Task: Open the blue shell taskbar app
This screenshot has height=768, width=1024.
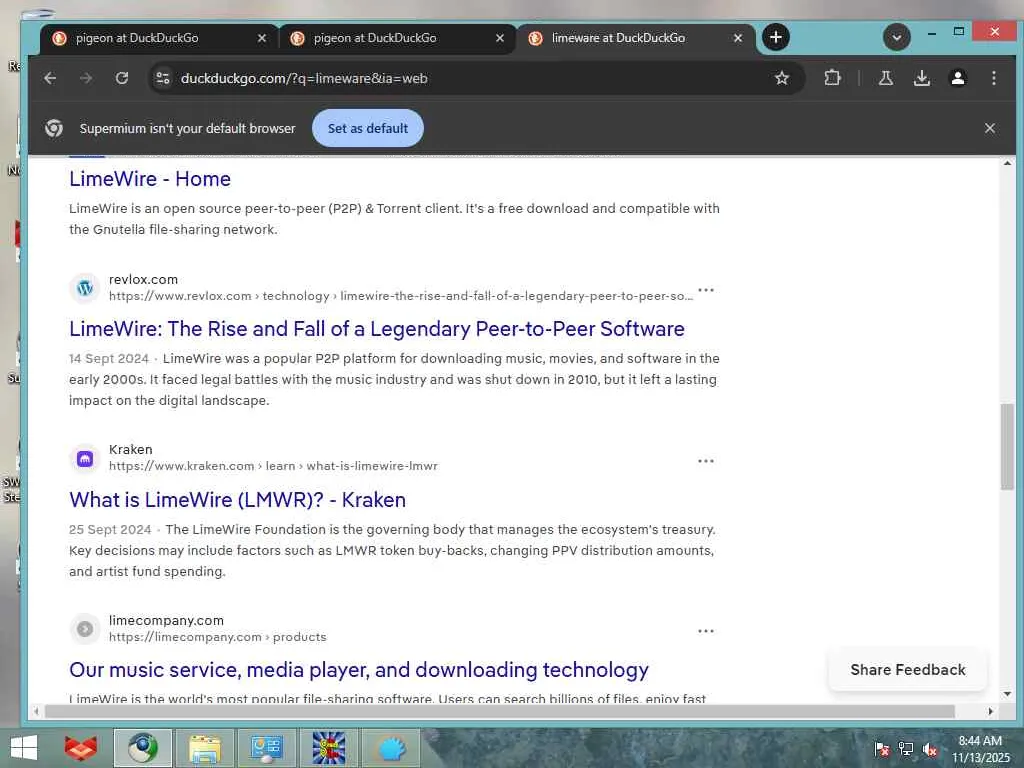Action: (391, 748)
